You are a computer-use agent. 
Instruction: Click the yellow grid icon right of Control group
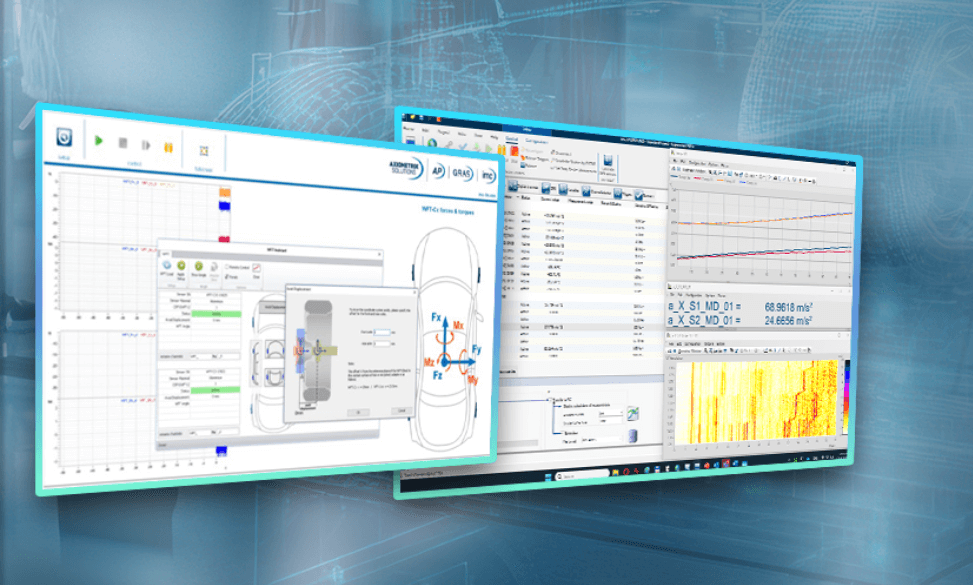(204, 150)
